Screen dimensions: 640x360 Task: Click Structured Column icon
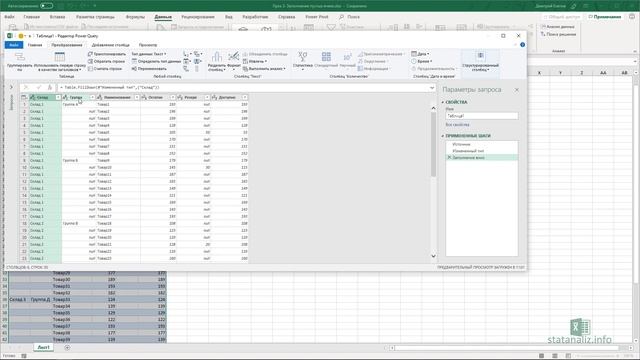pyautogui.click(x=480, y=56)
